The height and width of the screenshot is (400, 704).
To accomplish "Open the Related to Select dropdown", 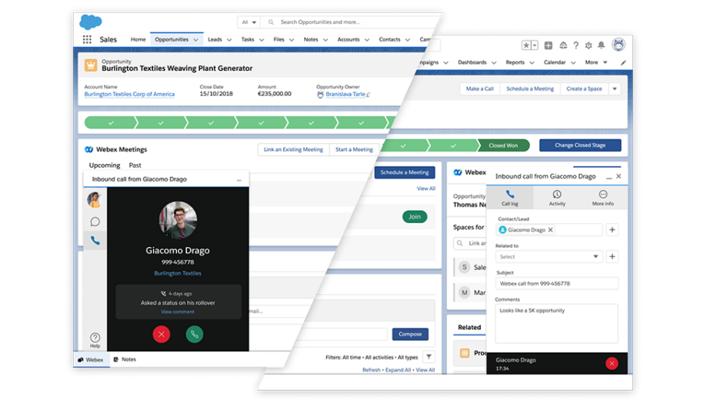I will (x=548, y=256).
